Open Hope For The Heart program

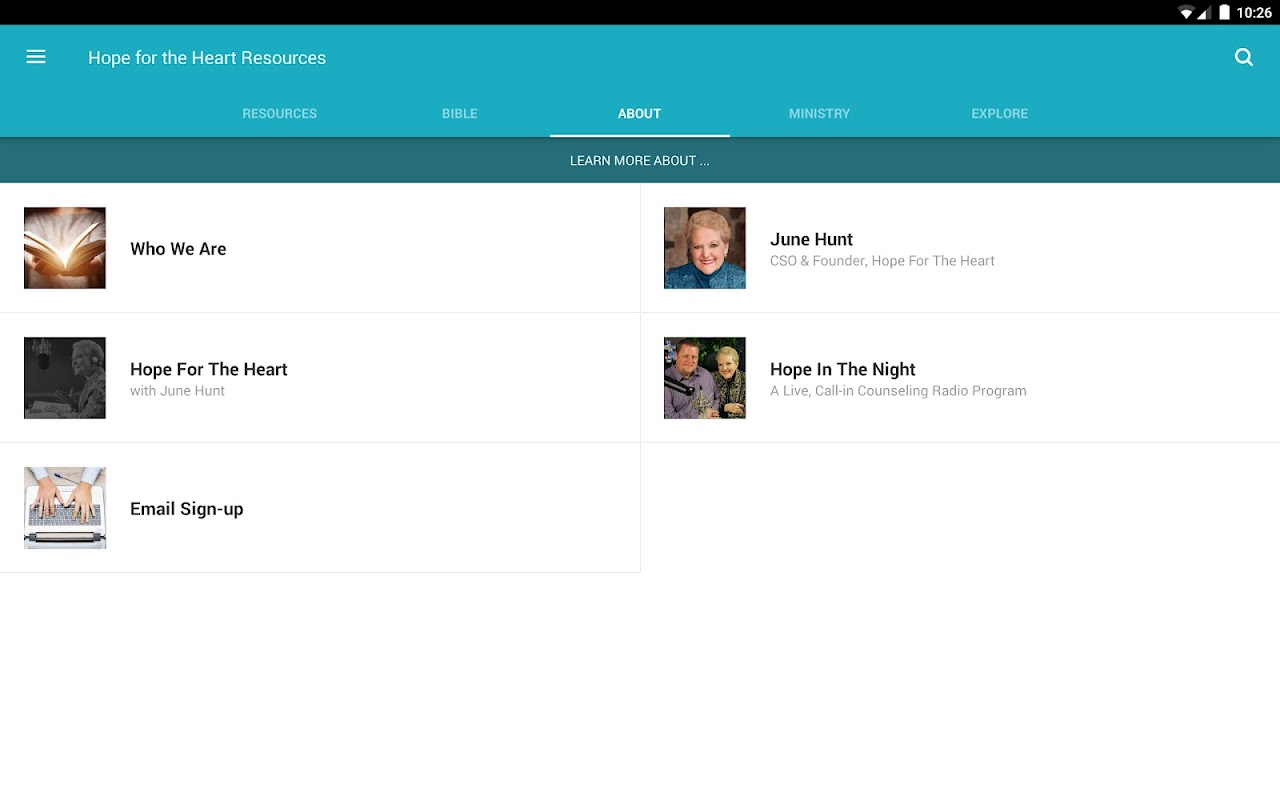click(x=320, y=378)
